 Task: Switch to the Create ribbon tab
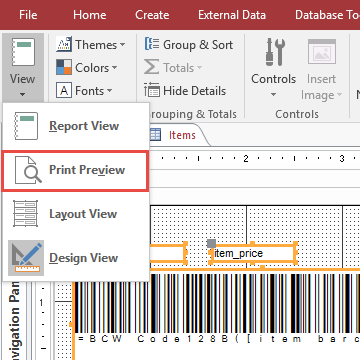pos(152,15)
